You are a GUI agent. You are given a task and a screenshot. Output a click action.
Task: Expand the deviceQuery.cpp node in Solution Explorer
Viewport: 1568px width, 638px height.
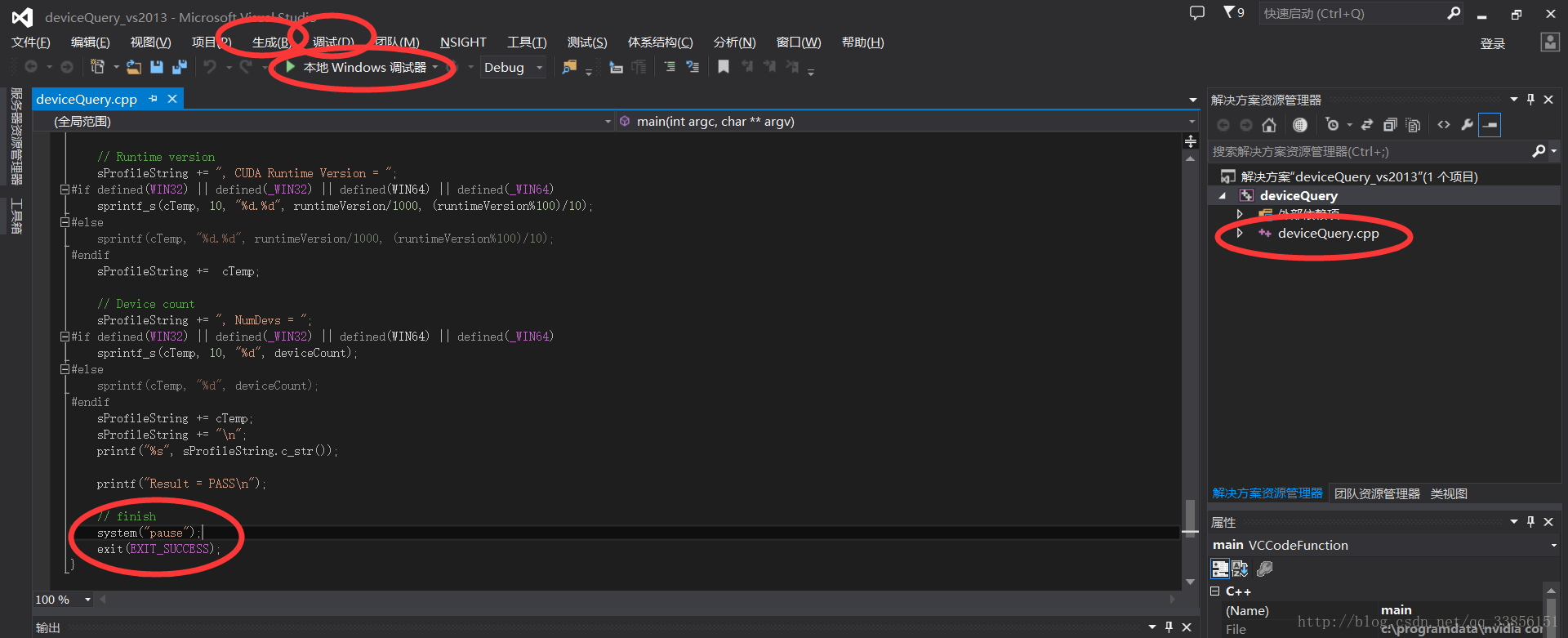(1240, 234)
